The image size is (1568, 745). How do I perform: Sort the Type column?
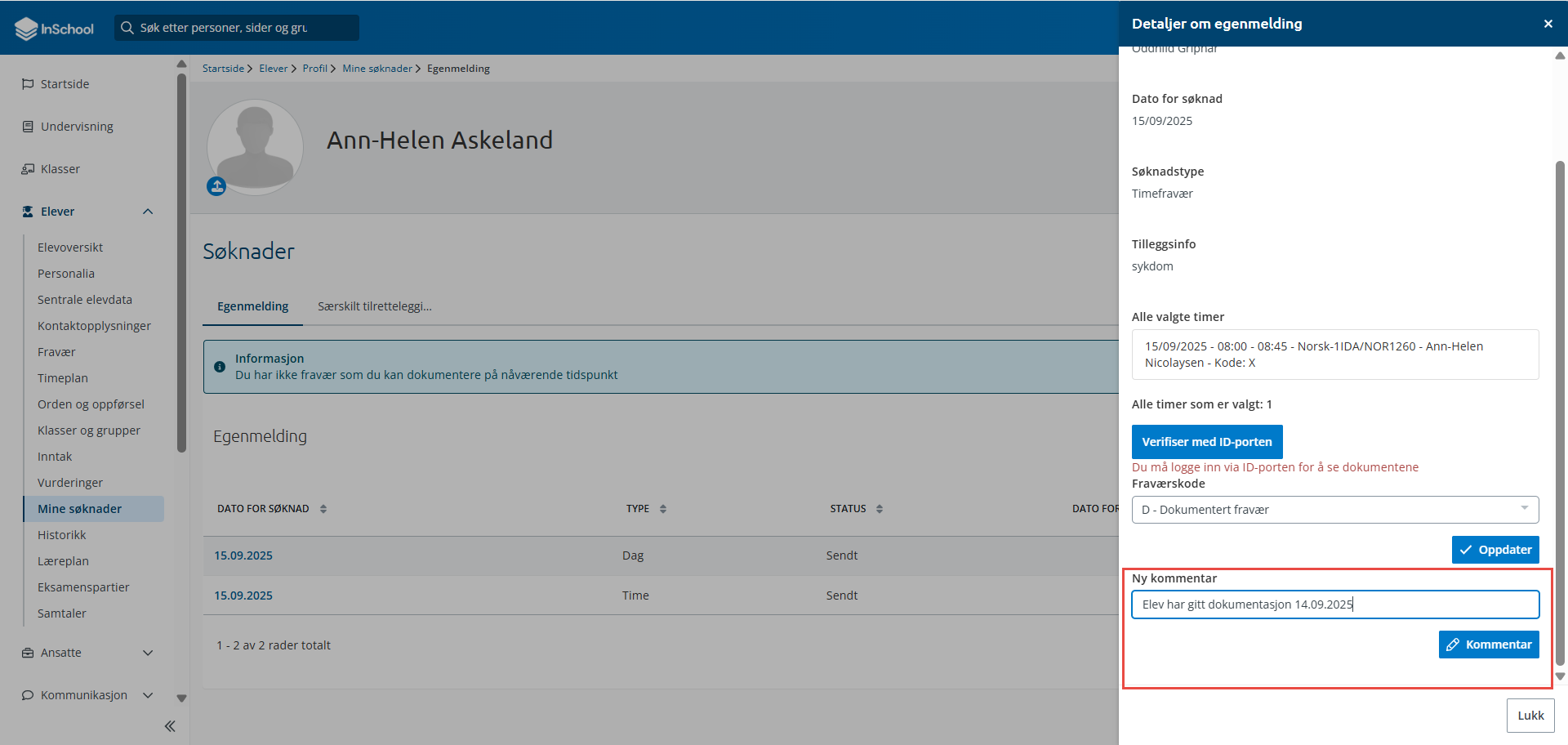[x=663, y=509]
